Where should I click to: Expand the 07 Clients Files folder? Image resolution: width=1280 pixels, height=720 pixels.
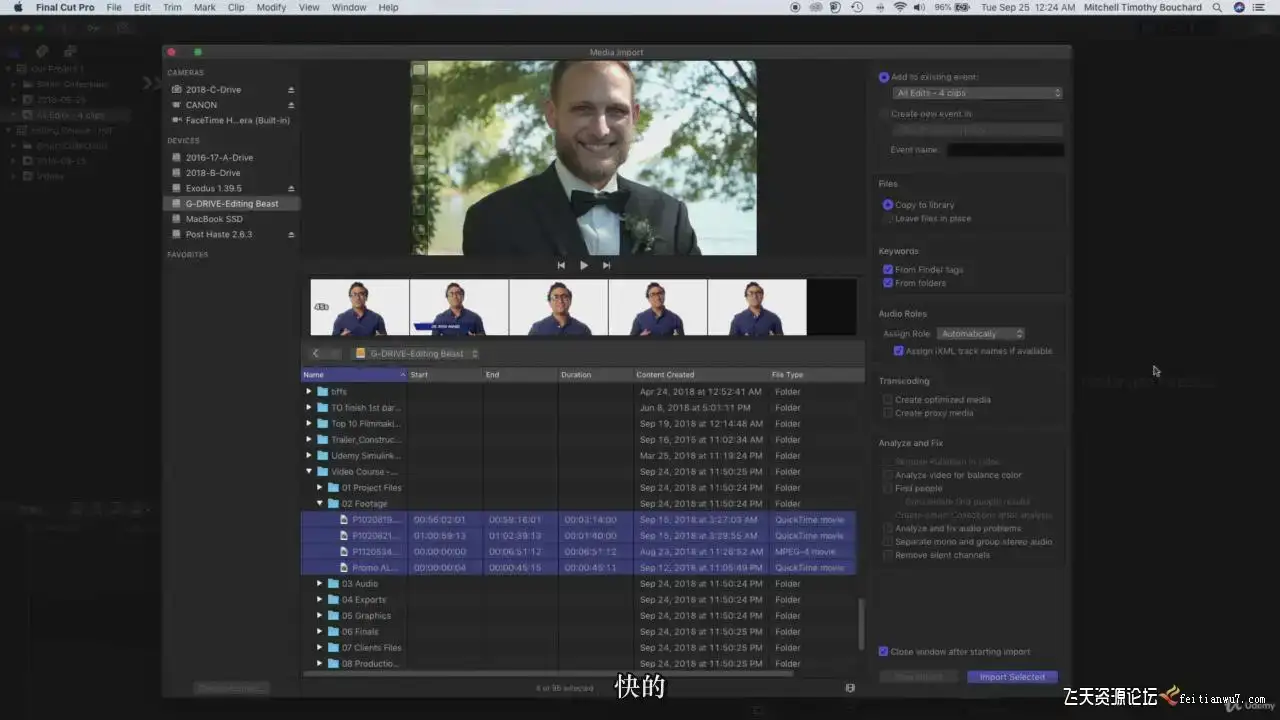[320, 647]
